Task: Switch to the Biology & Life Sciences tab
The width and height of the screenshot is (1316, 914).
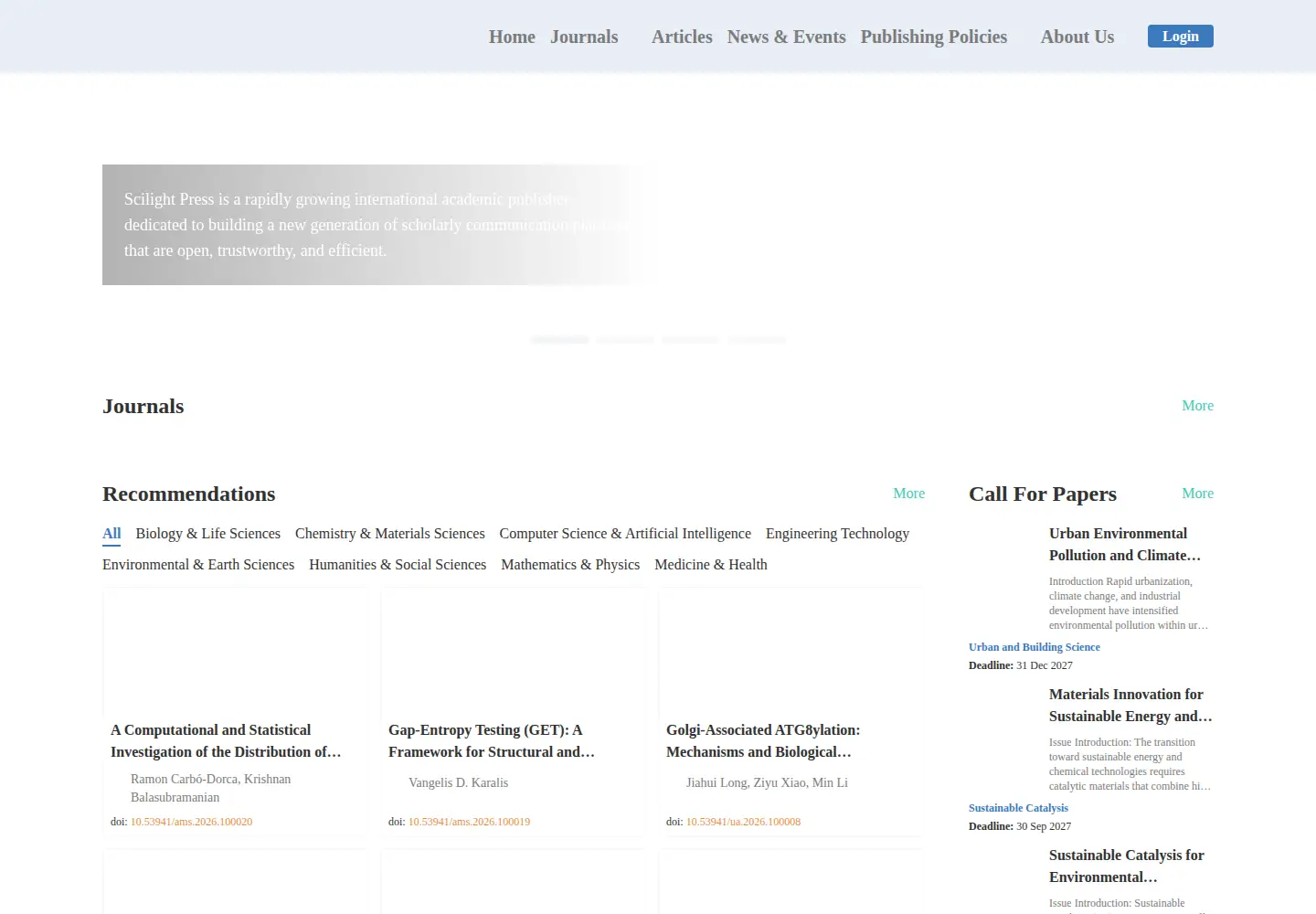Action: 207,534
